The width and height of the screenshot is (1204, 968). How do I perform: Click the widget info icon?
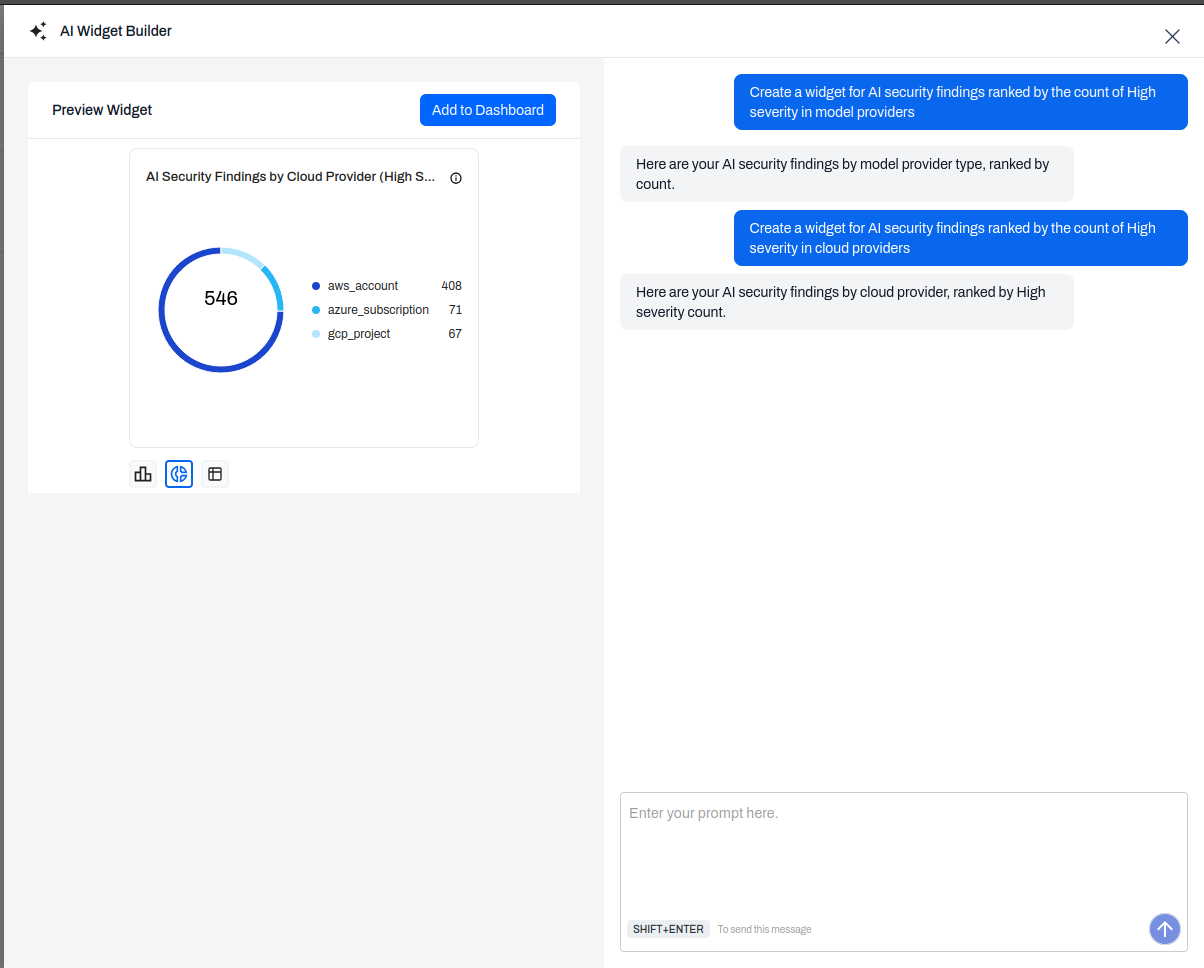(456, 178)
